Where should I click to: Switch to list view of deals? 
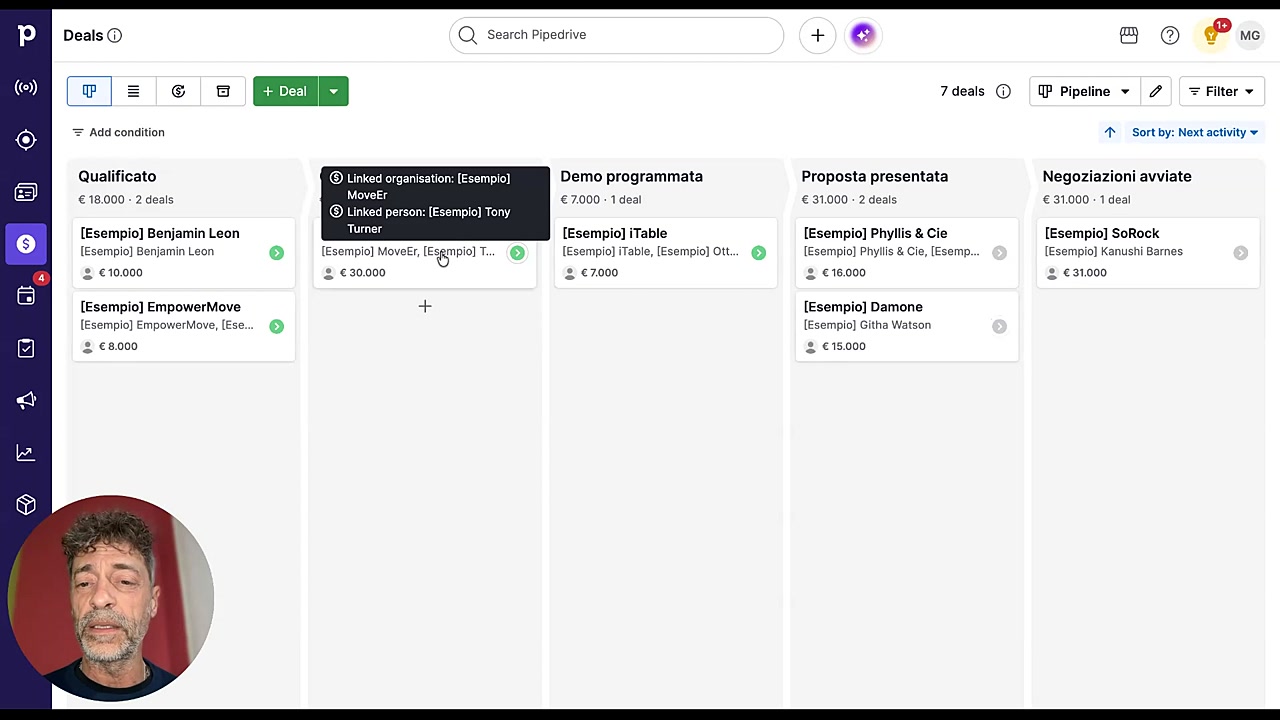(133, 91)
